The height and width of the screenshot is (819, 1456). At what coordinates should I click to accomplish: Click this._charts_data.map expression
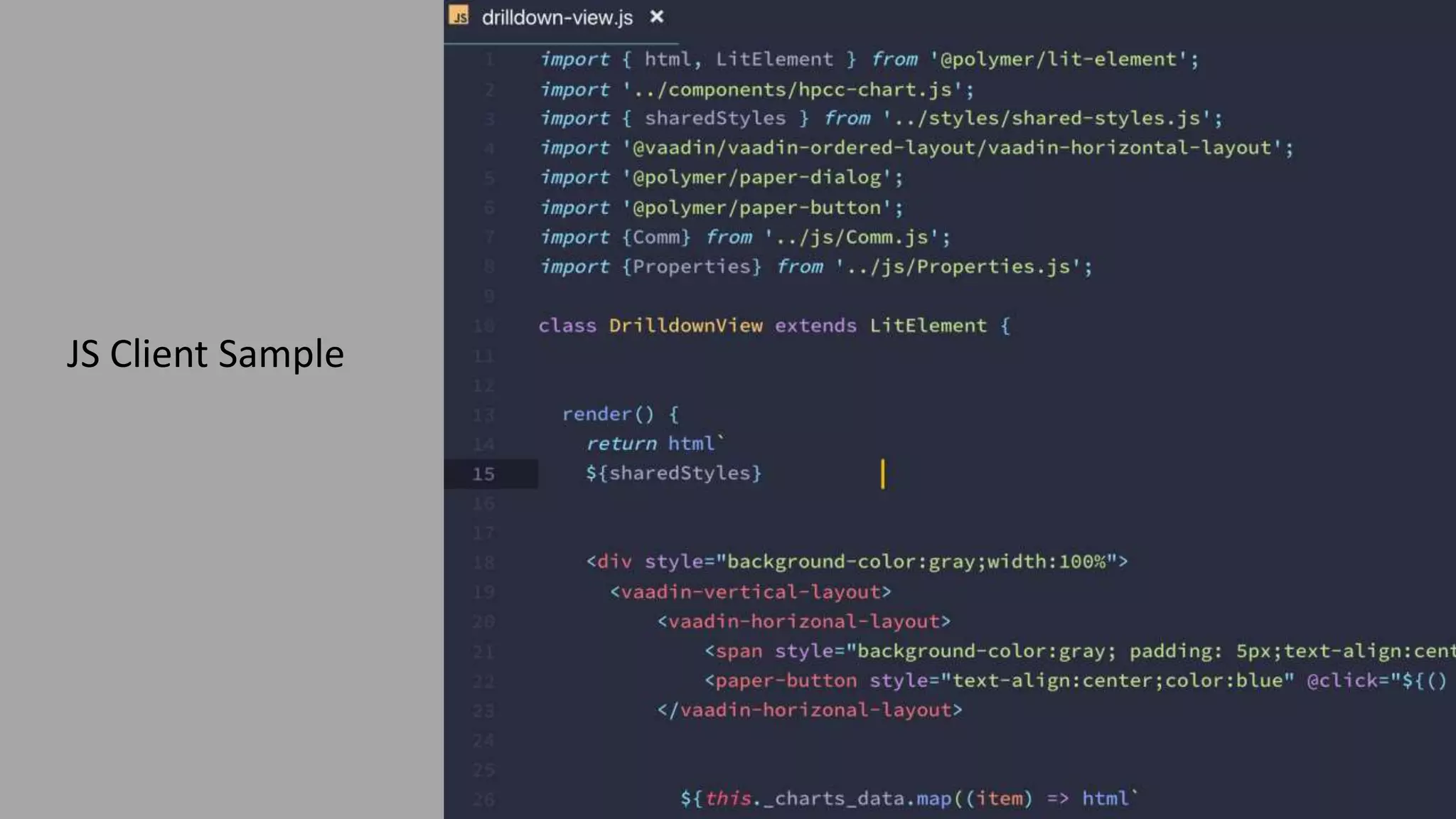pyautogui.click(x=828, y=799)
